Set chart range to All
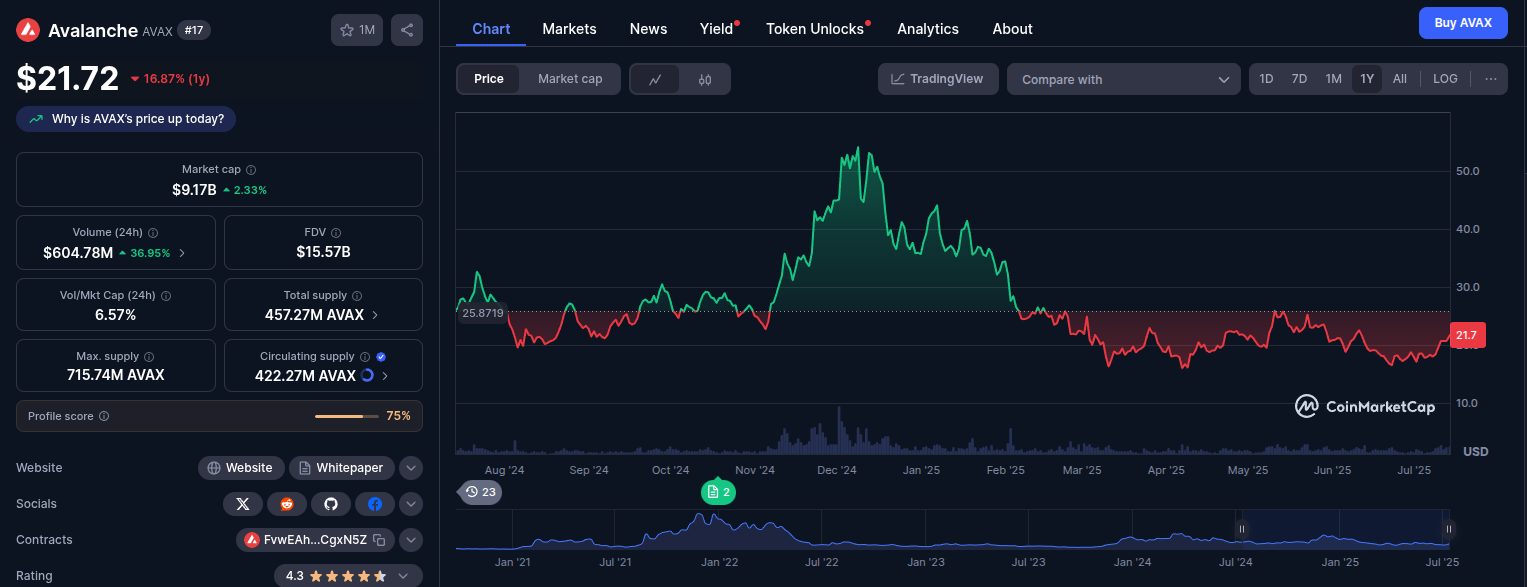The height and width of the screenshot is (587, 1527). (x=1399, y=79)
